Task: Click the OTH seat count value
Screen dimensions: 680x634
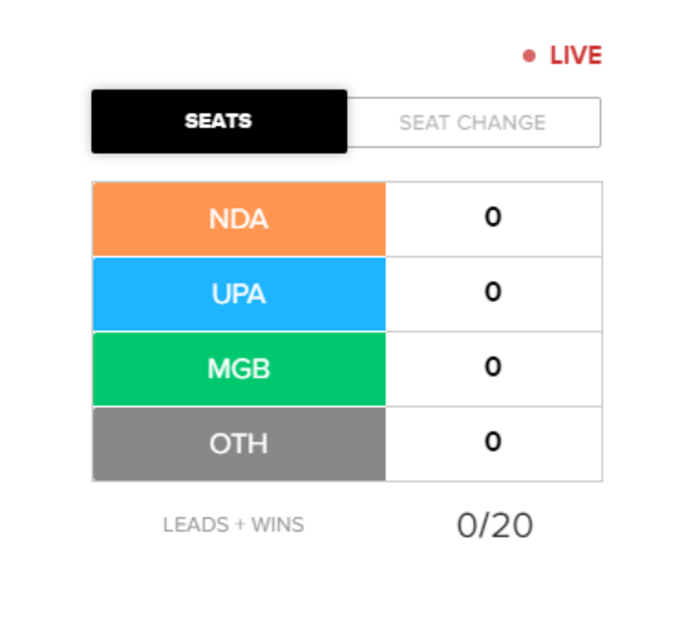Action: tap(493, 441)
